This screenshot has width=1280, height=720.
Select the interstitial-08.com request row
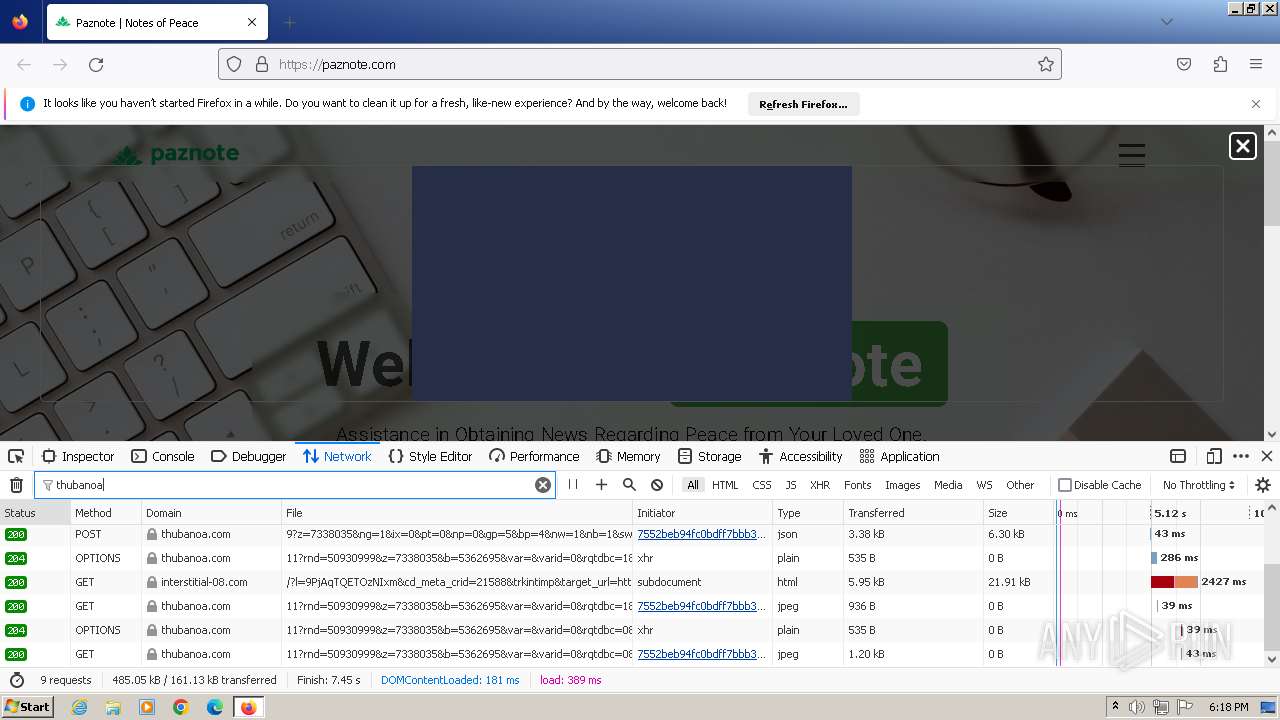pyautogui.click(x=634, y=582)
